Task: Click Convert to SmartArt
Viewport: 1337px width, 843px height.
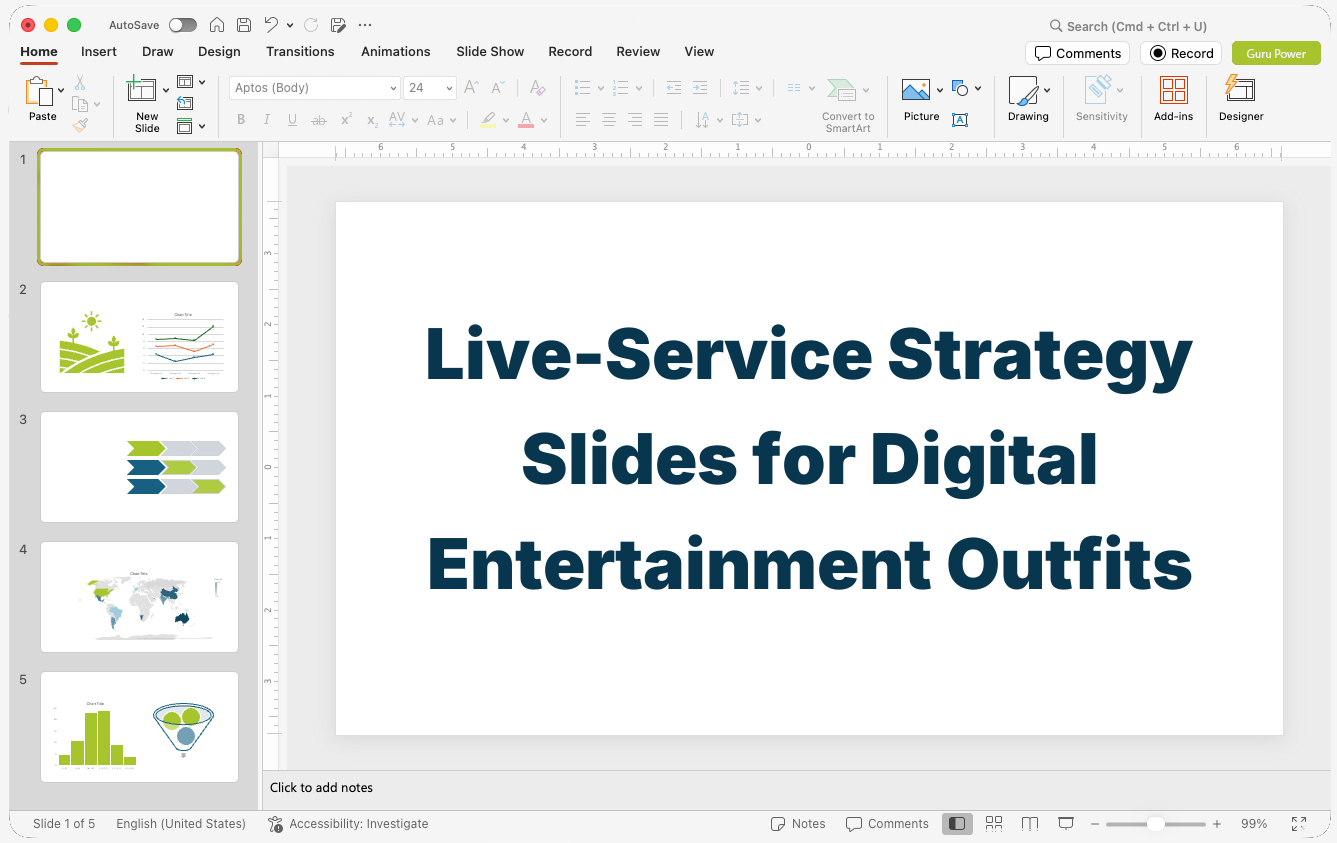Action: pos(848,105)
